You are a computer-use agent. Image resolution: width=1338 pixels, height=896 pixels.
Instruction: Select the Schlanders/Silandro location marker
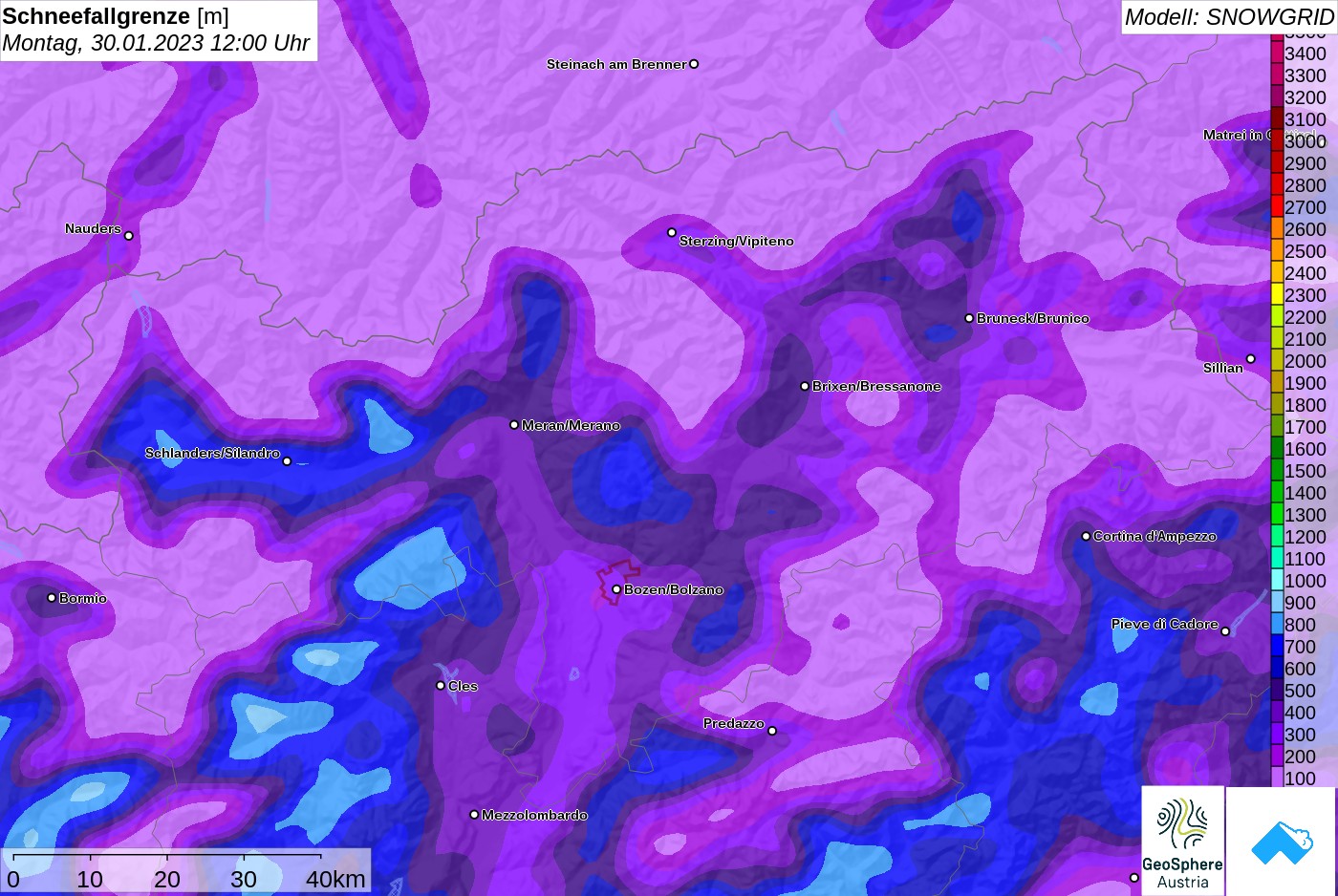pos(287,461)
